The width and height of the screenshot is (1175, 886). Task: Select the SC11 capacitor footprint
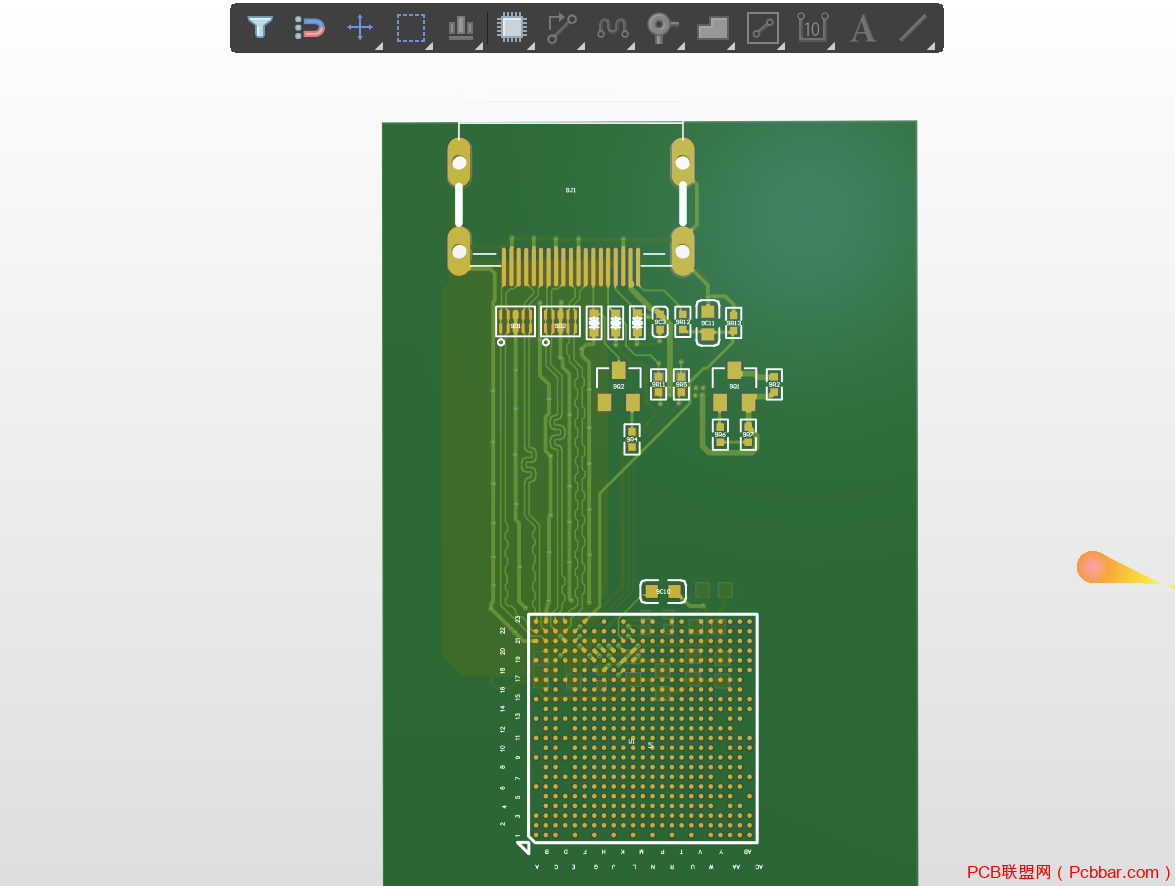707,323
